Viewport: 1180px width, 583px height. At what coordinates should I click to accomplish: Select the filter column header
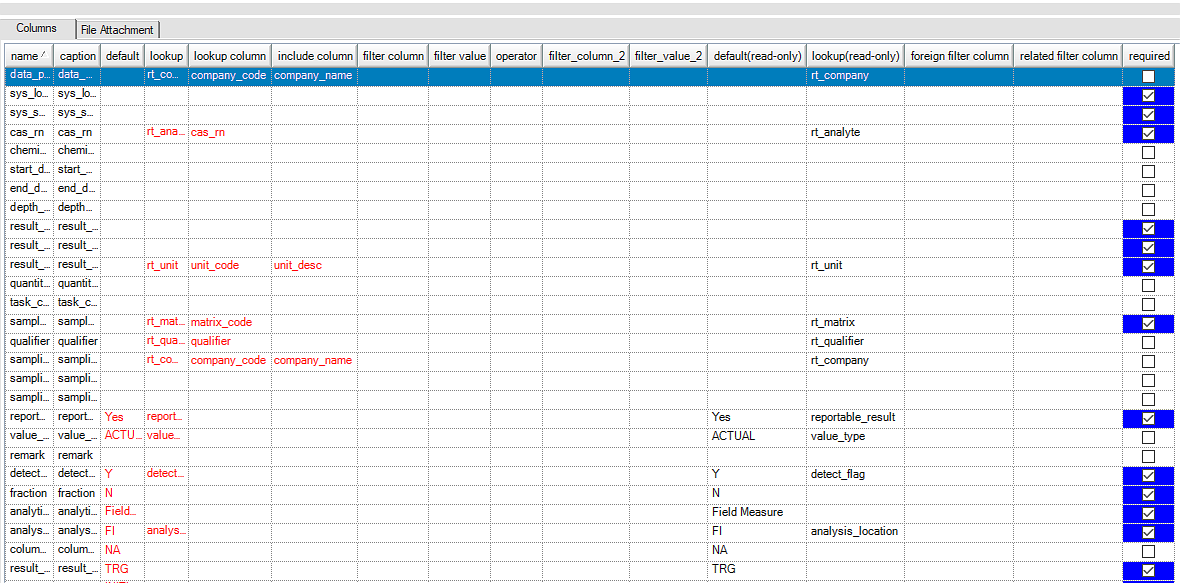pyautogui.click(x=393, y=56)
